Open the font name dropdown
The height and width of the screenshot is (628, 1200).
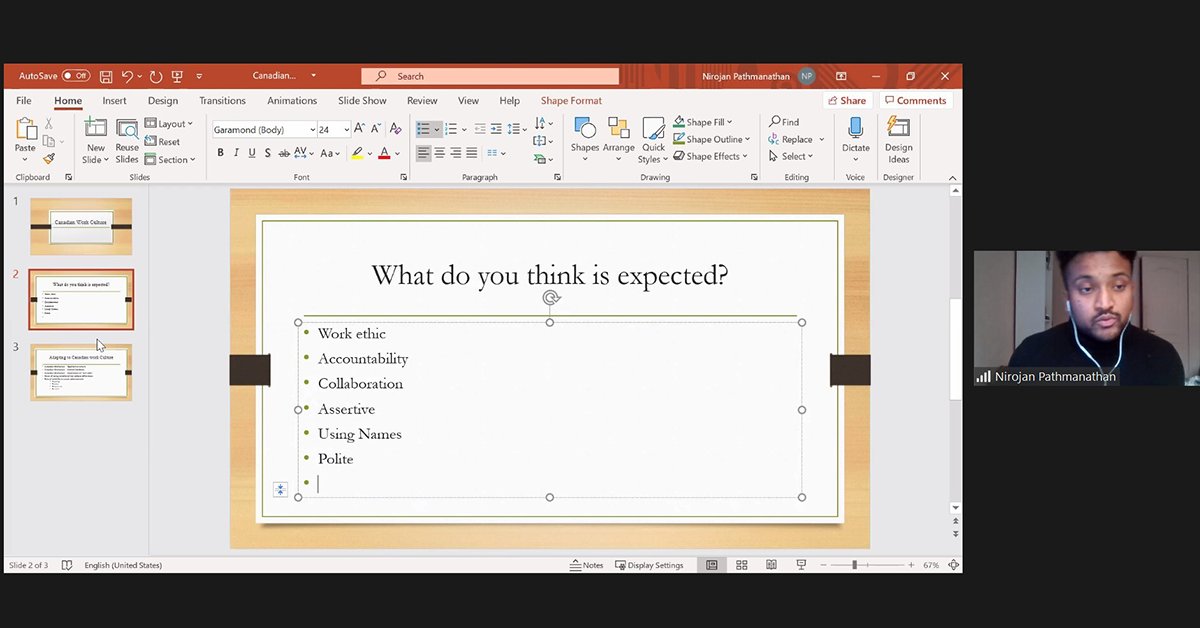311,129
